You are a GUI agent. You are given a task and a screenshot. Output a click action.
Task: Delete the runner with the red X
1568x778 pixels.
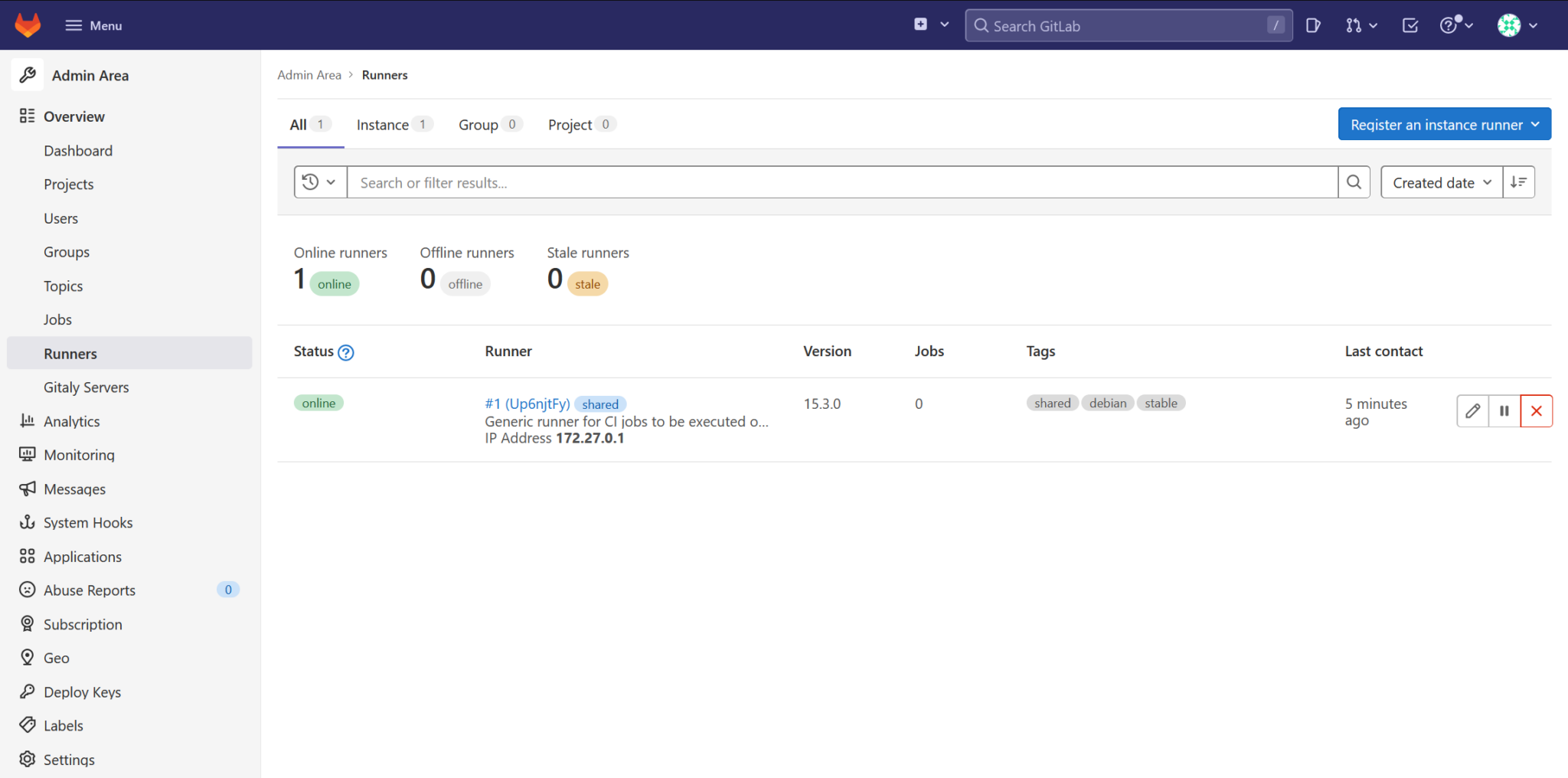click(1536, 410)
